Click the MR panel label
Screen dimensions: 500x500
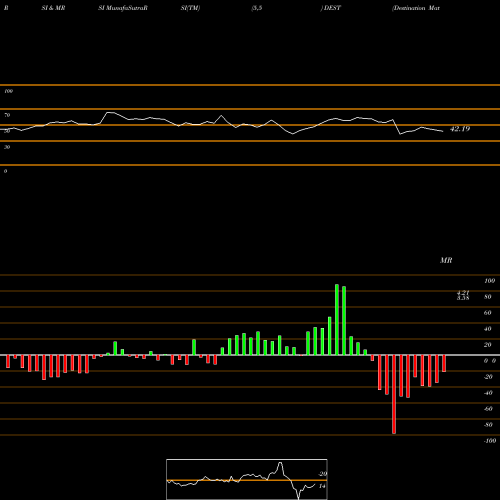[x=446, y=260]
